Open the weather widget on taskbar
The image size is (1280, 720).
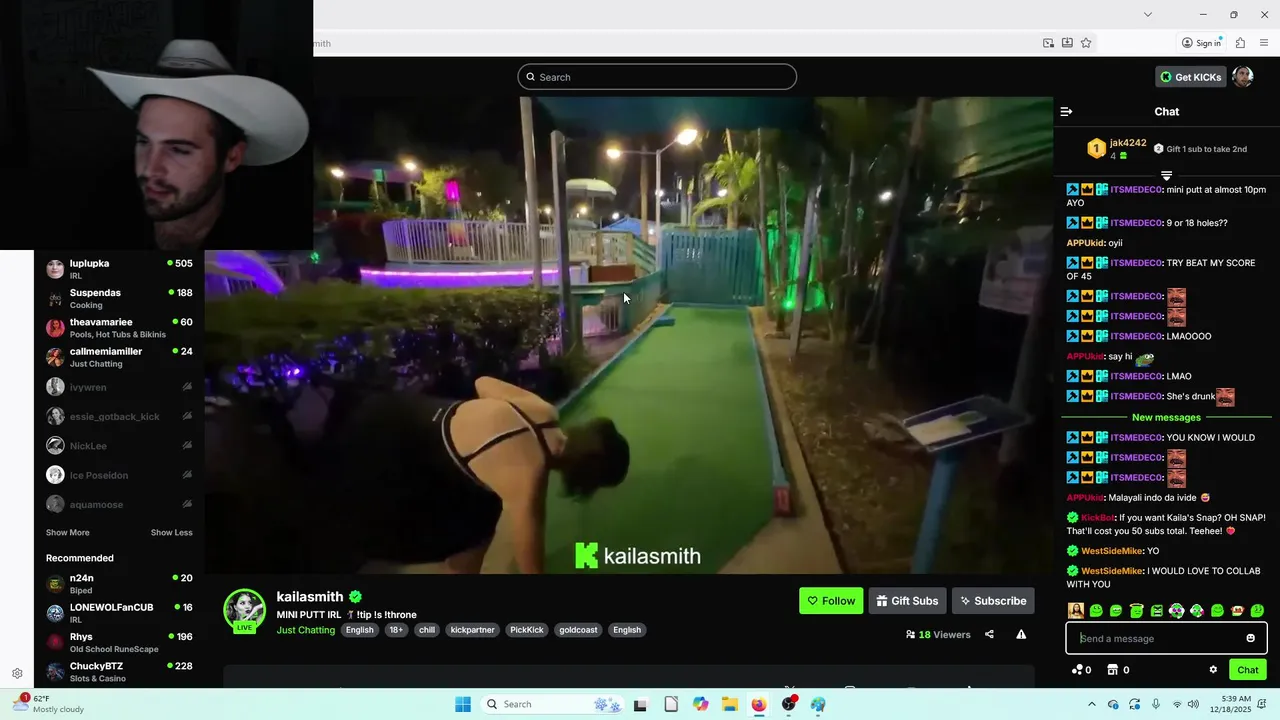pos(50,704)
